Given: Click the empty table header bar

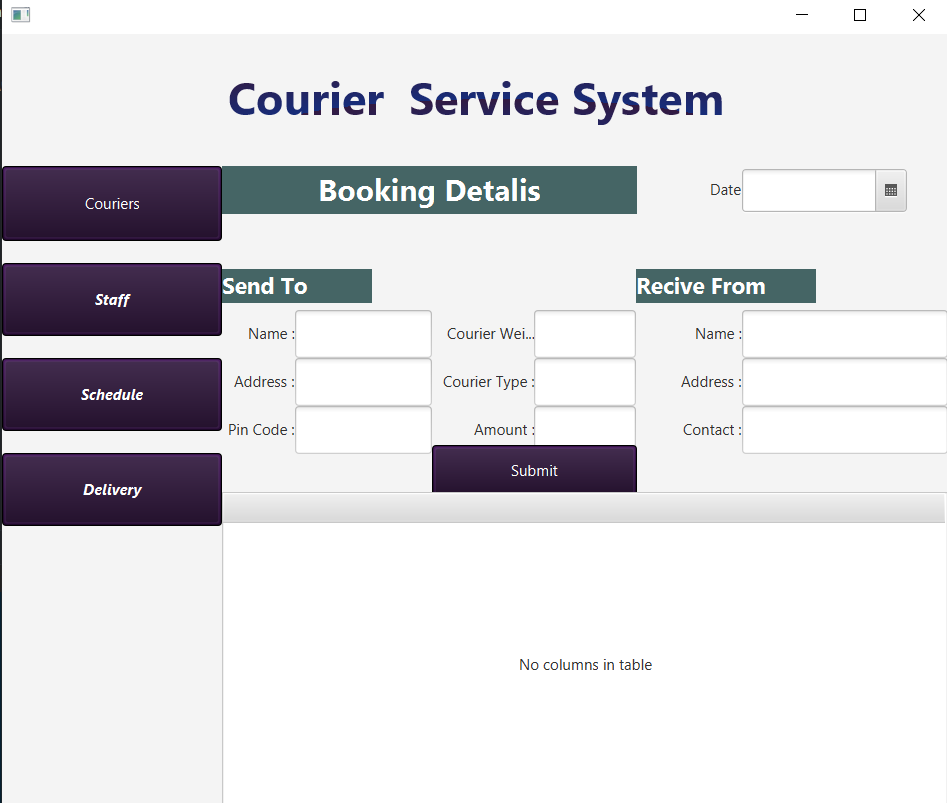Looking at the screenshot, I should [584, 509].
